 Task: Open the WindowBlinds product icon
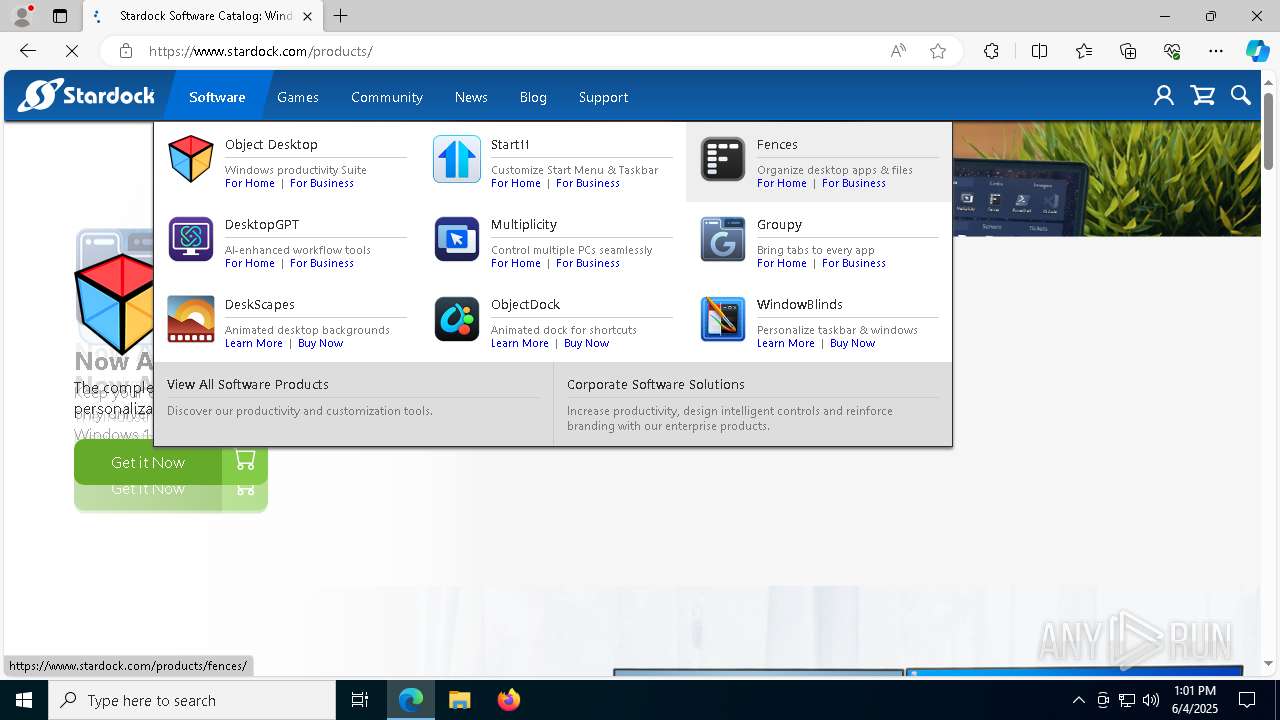click(x=723, y=319)
